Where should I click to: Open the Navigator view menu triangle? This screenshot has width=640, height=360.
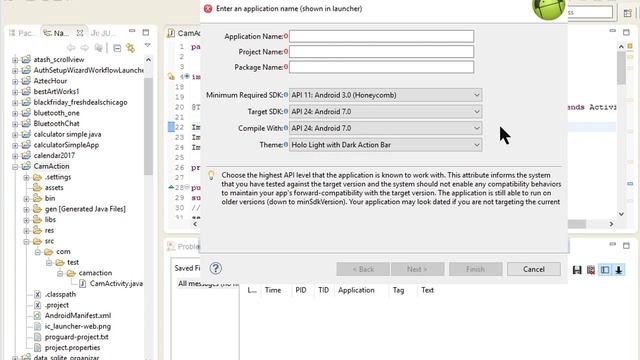coord(148,45)
